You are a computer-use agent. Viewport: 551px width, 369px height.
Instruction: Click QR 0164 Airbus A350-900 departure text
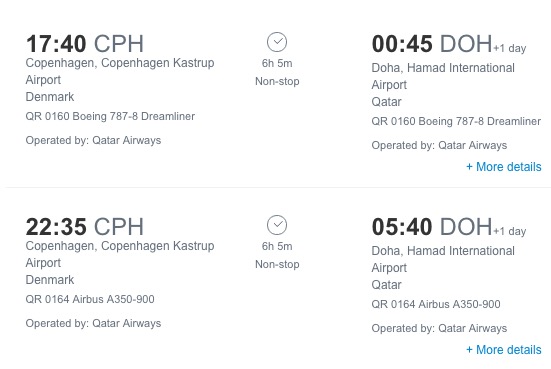click(90, 299)
